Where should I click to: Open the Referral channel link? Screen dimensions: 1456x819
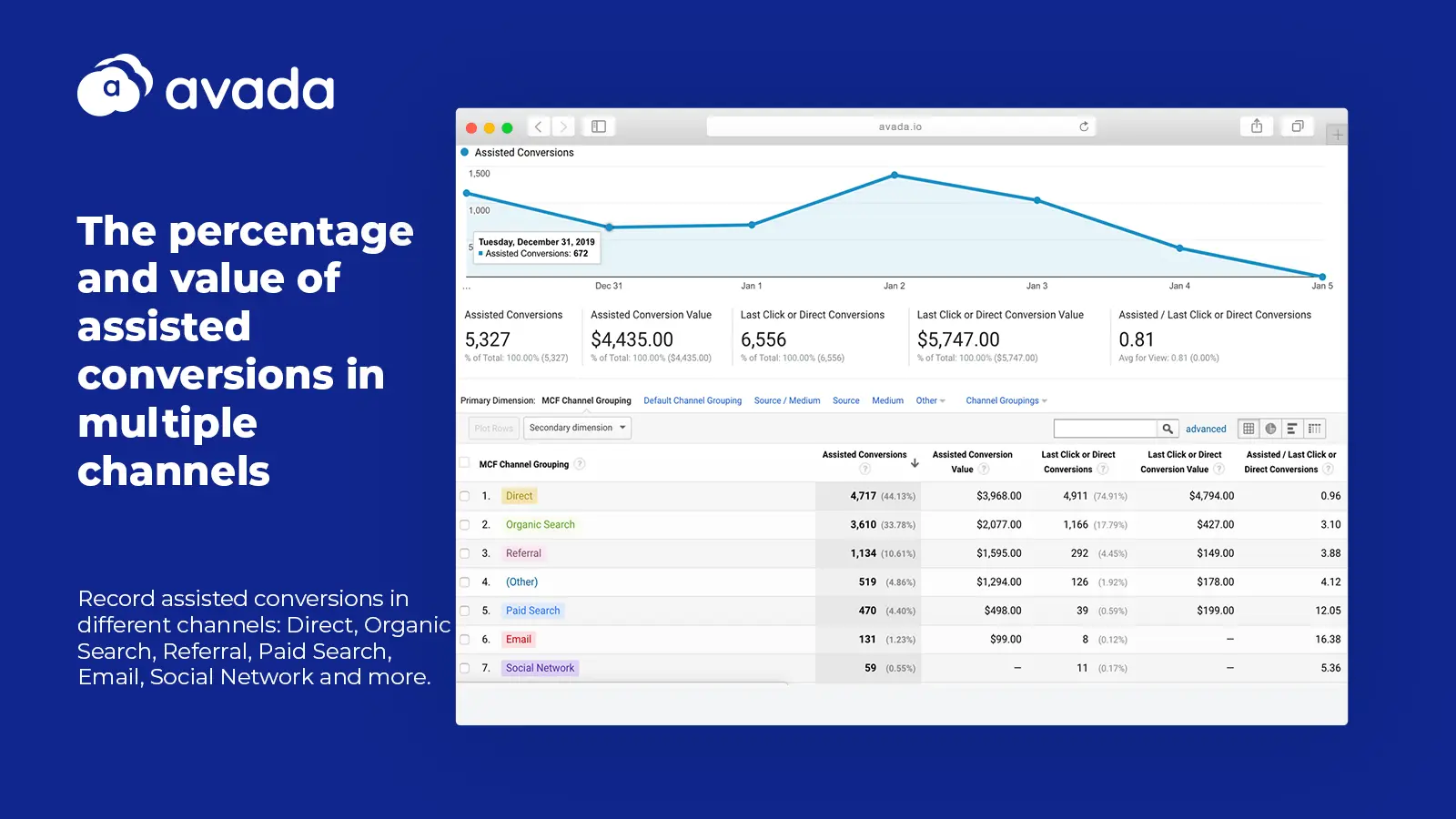point(523,553)
